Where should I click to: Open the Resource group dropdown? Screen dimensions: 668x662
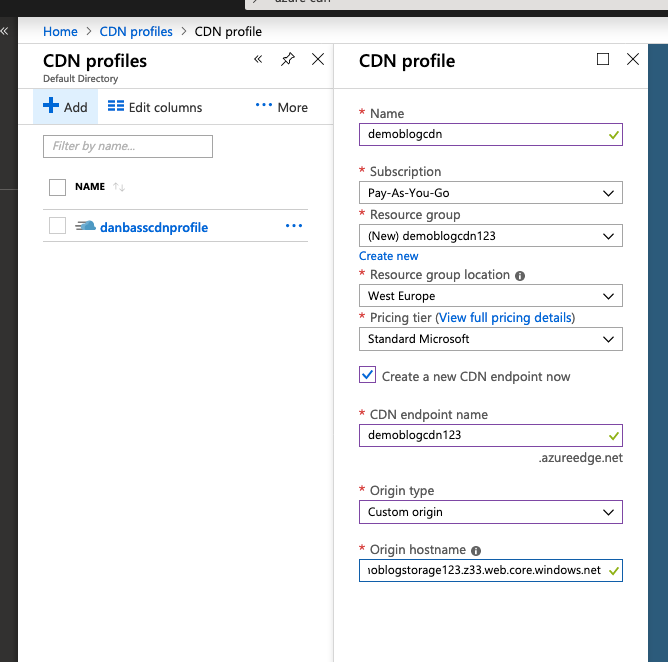point(491,236)
